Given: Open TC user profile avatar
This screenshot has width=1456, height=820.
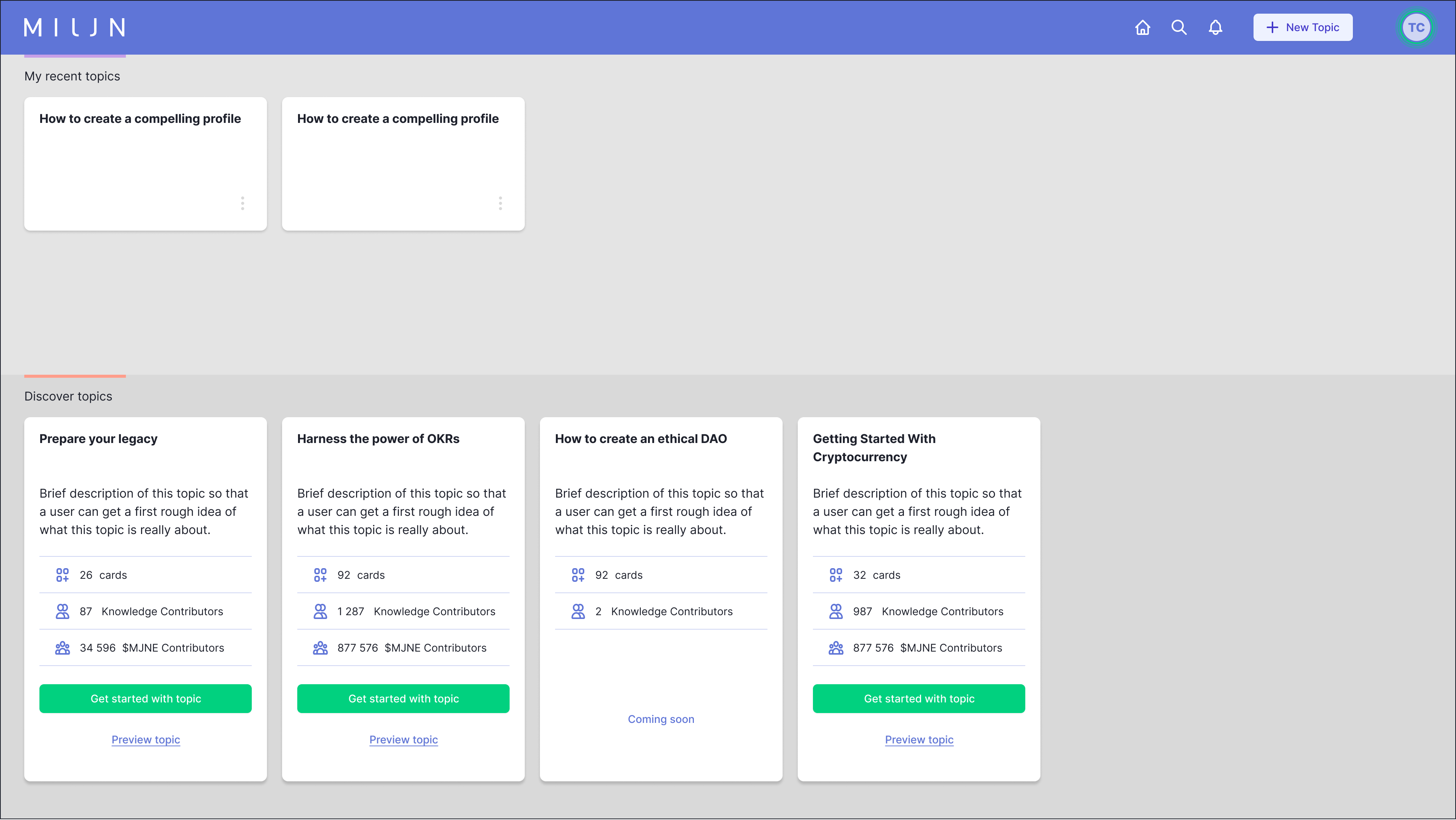Looking at the screenshot, I should (1416, 27).
